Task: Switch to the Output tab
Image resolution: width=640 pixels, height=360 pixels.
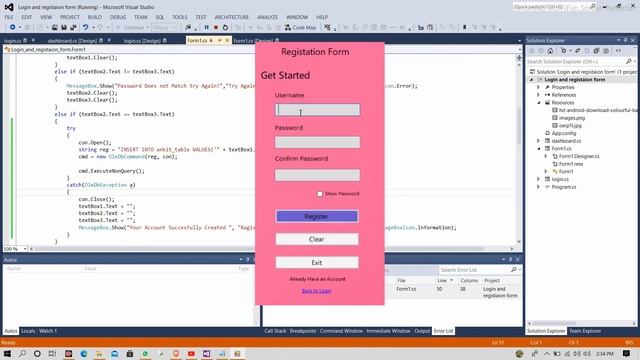Action: tap(422, 331)
